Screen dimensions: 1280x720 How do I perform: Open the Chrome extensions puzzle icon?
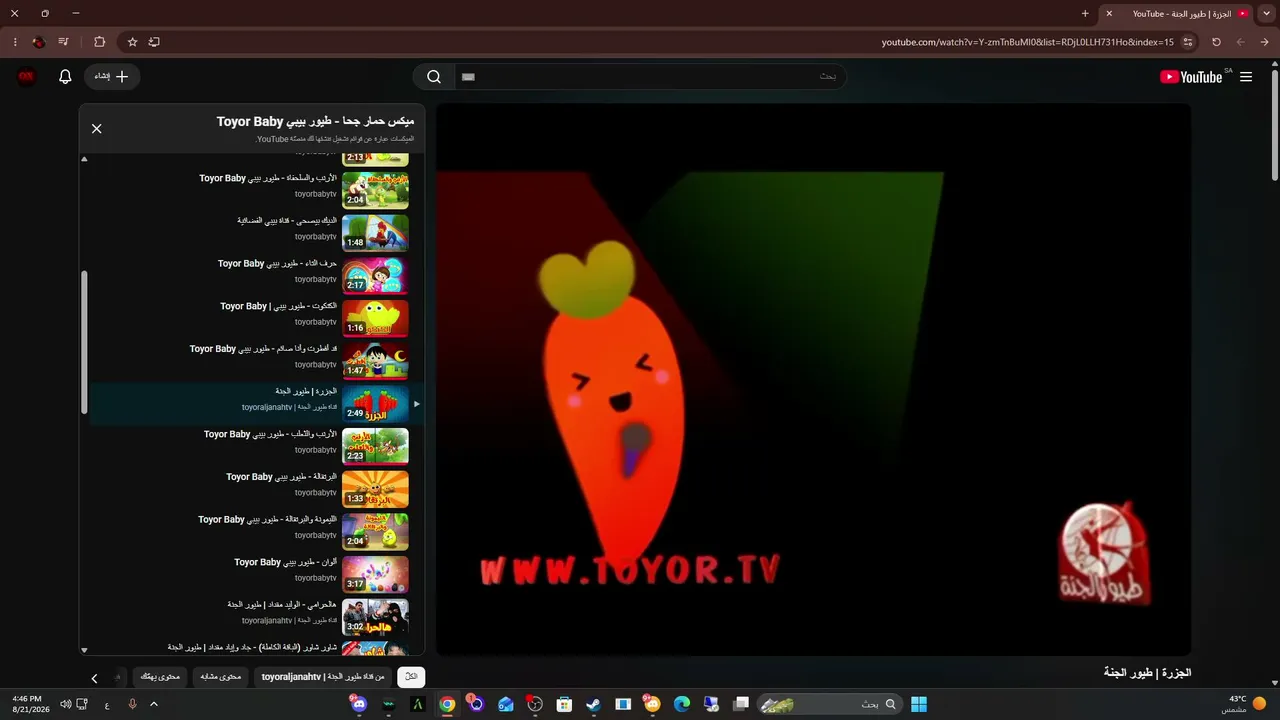point(99,42)
